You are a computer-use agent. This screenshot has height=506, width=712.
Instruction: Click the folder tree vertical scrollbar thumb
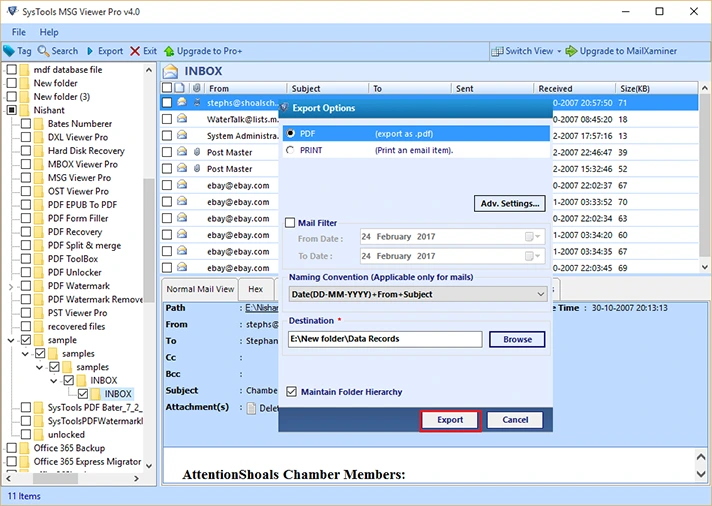(x=148, y=241)
